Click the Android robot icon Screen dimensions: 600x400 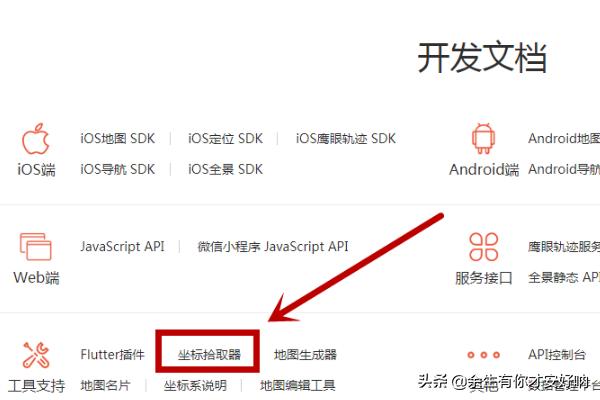(484, 140)
